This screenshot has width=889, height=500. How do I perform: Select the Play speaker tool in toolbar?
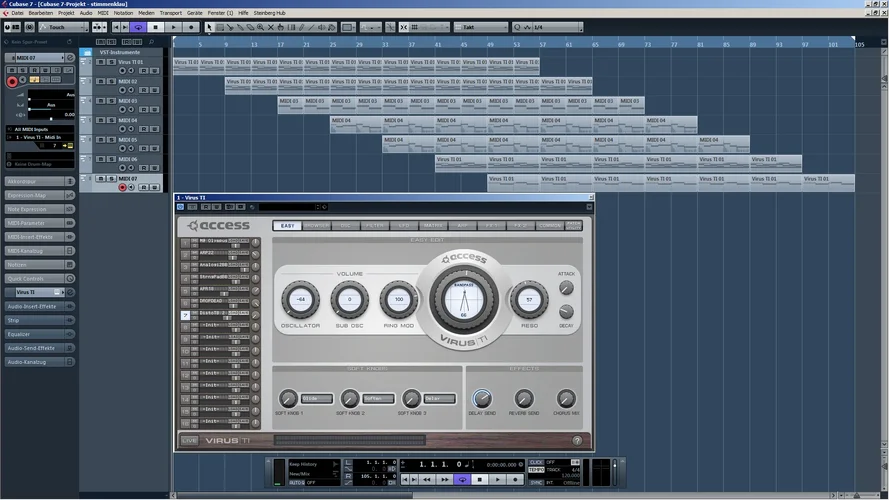pos(321,27)
